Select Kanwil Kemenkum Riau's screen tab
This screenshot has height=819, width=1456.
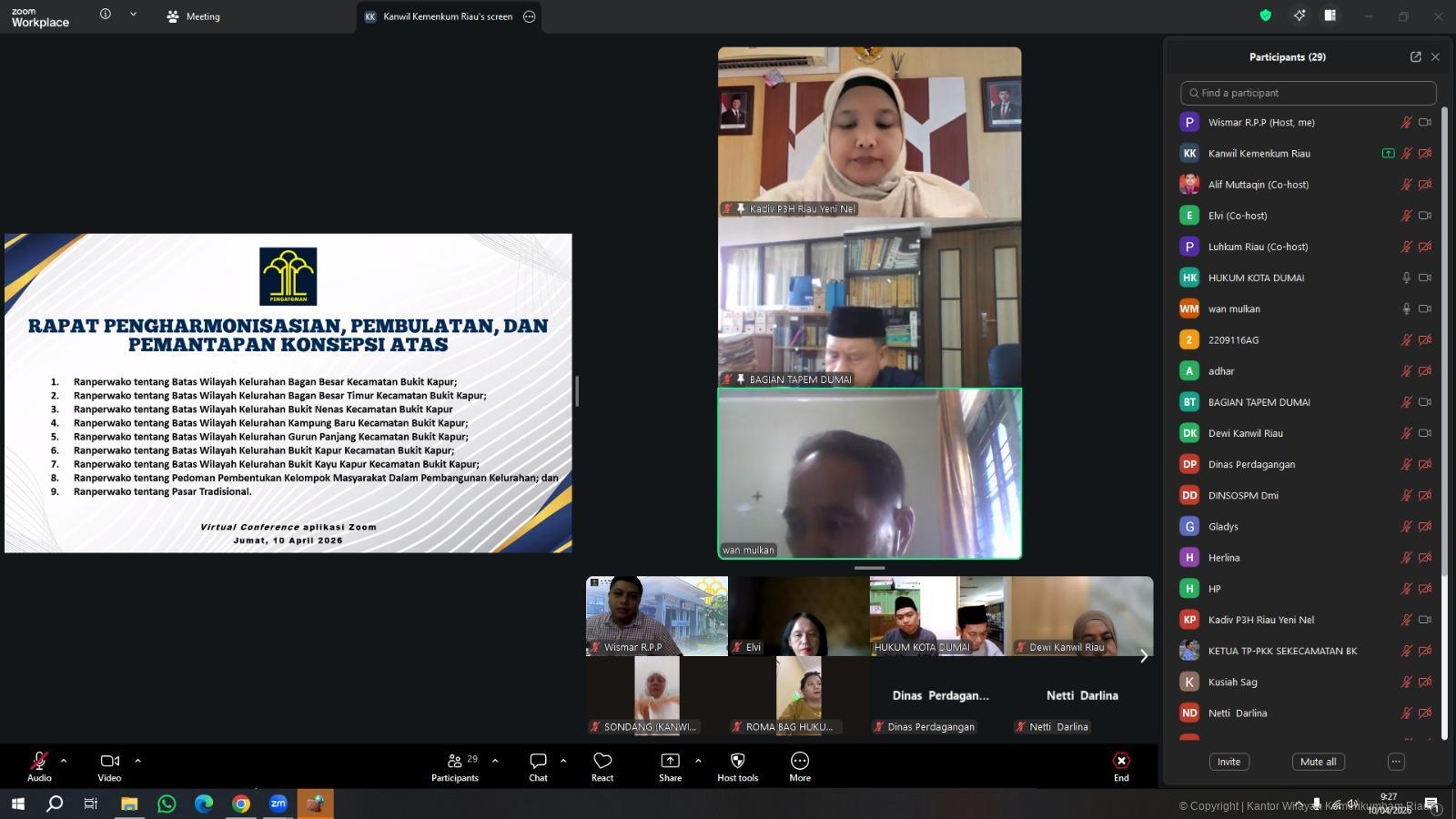(447, 16)
